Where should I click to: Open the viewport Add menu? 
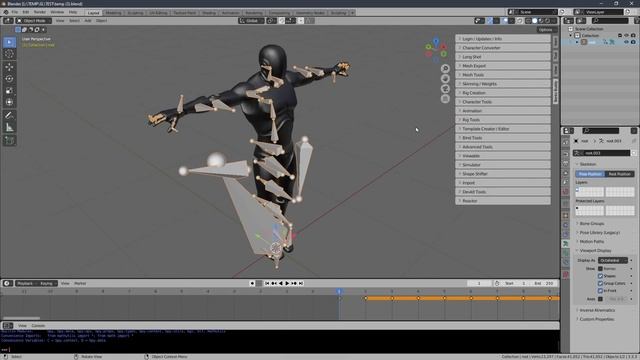(x=88, y=20)
